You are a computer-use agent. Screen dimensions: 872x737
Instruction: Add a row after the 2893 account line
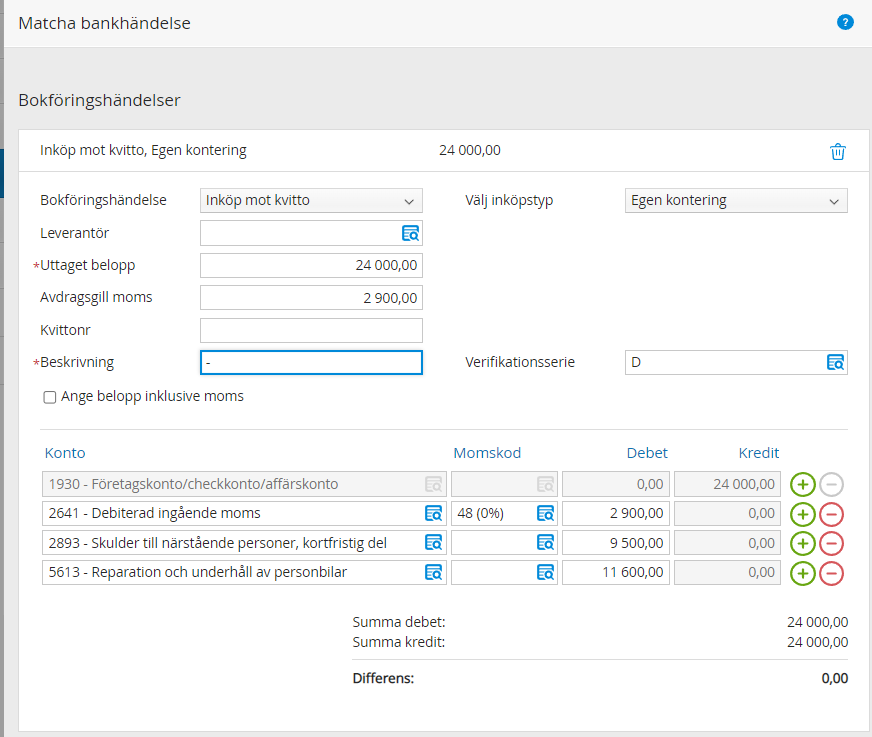click(802, 543)
